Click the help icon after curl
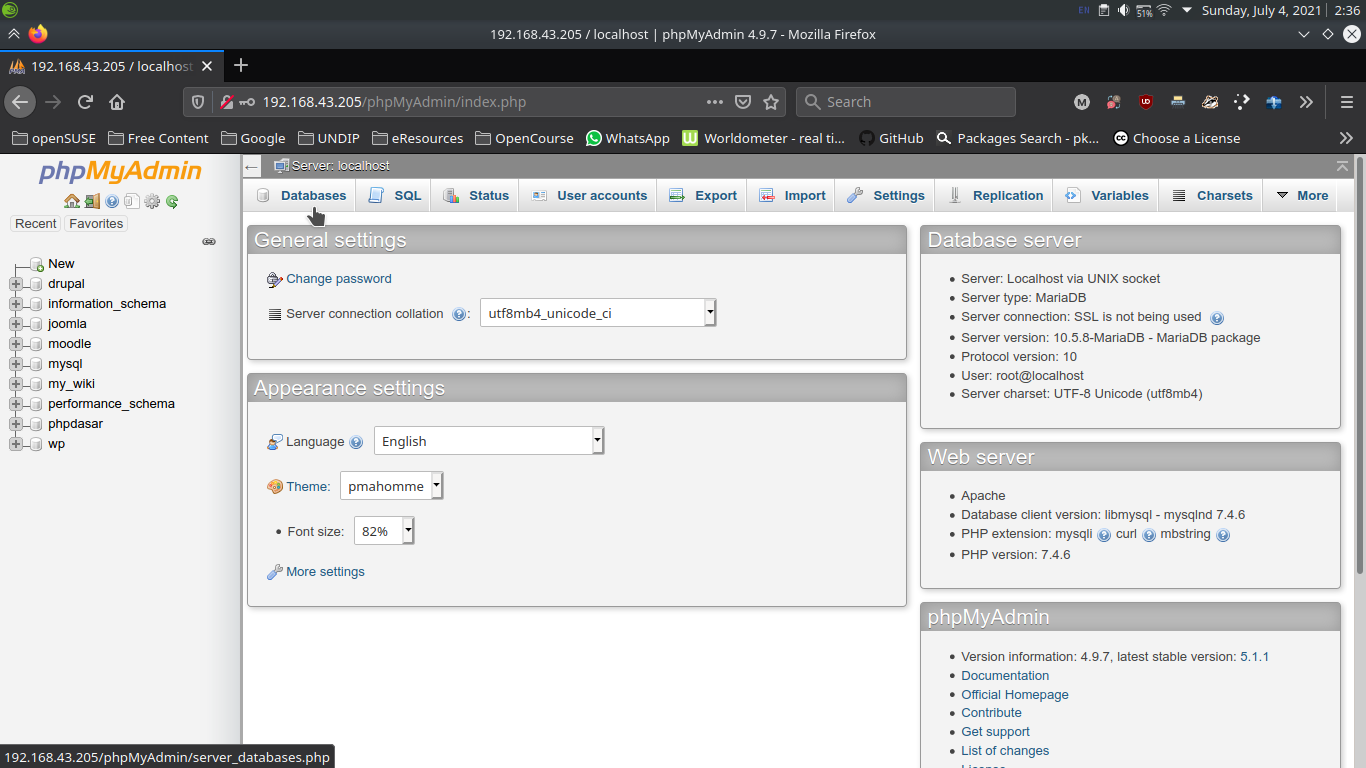Screen dimensions: 1366x768 coord(1149,535)
